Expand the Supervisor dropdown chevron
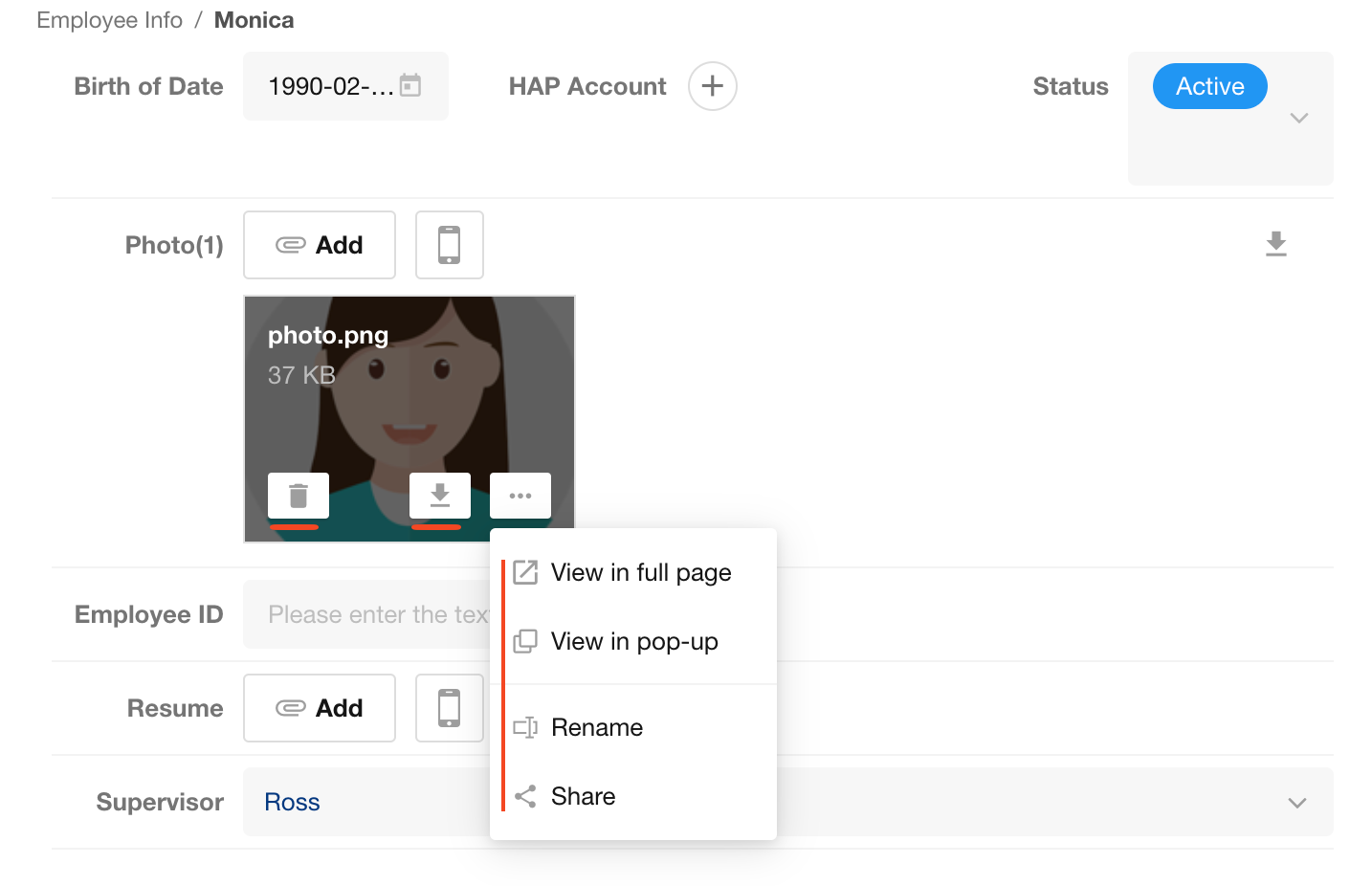The width and height of the screenshot is (1372, 886). click(1297, 803)
